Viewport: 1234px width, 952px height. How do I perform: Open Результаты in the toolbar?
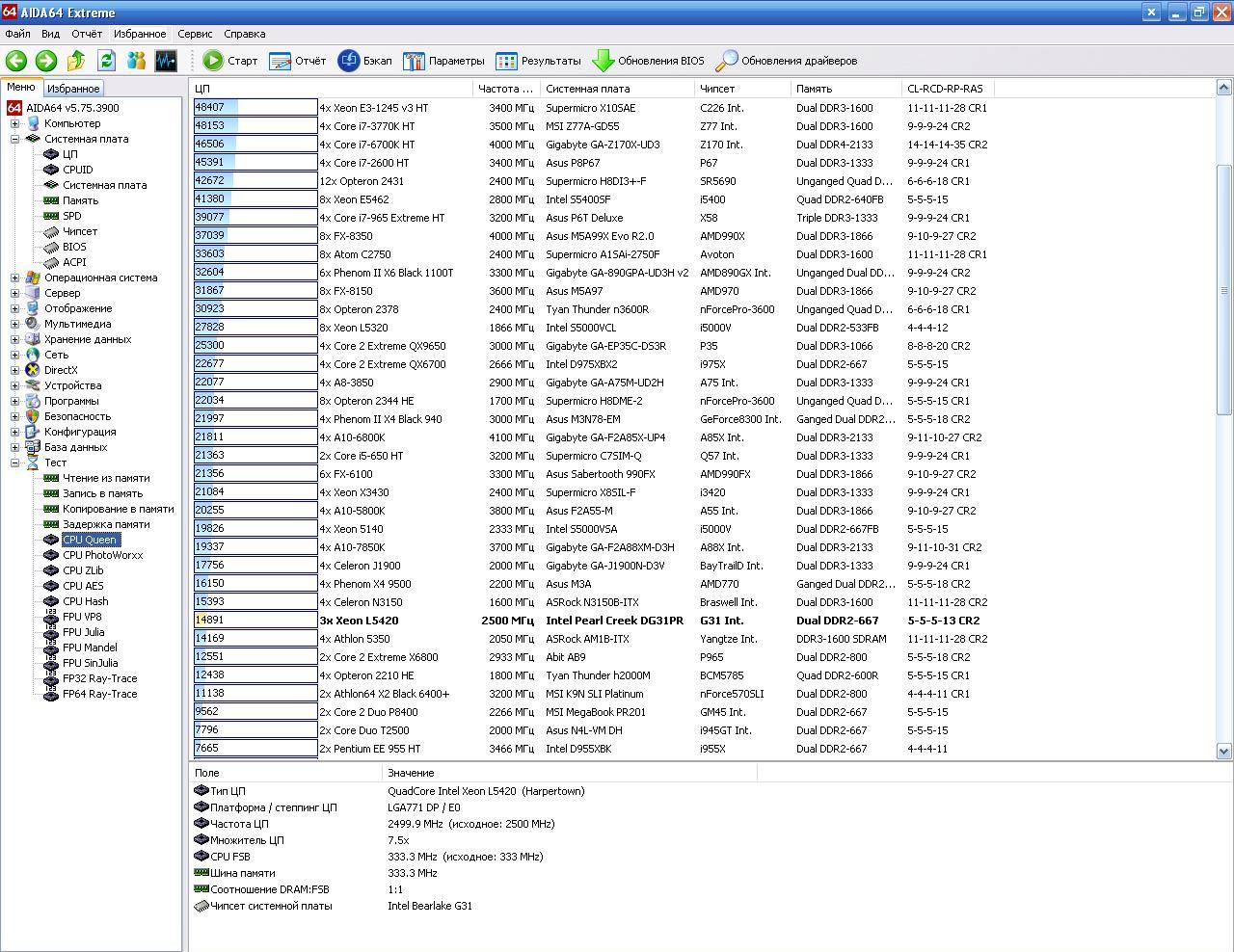click(538, 61)
